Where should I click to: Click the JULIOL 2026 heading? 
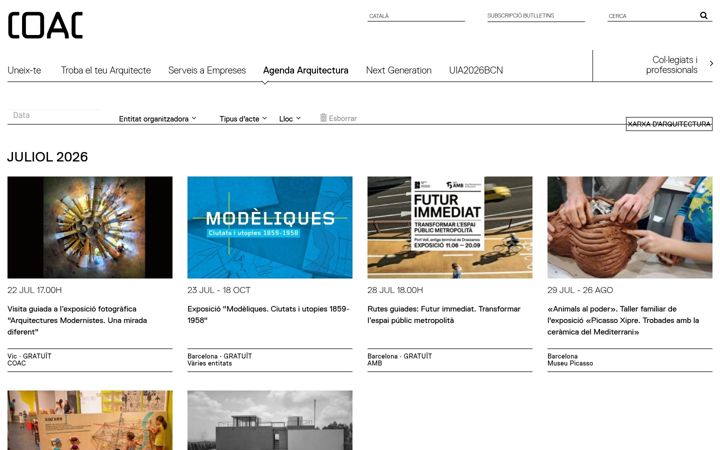[47, 157]
